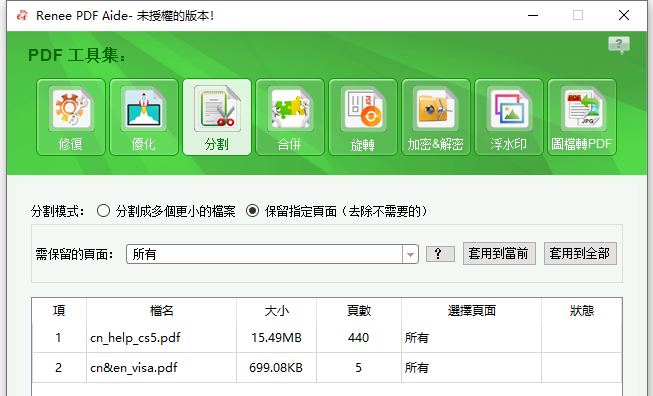Click the page count 5 cell

tap(359, 368)
